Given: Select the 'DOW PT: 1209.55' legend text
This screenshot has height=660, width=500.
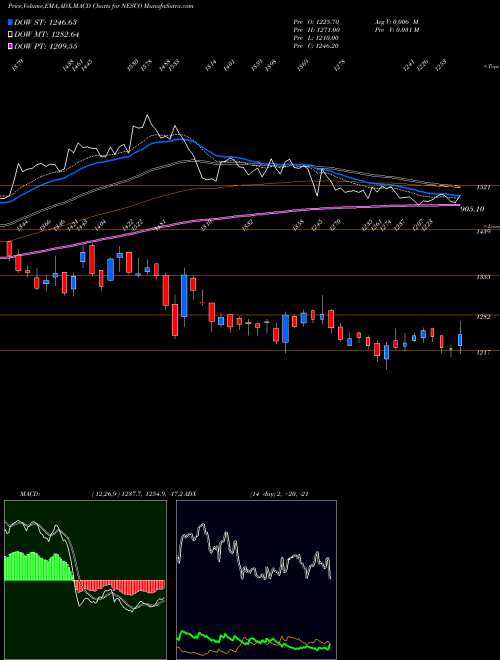Looking at the screenshot, I should pyautogui.click(x=45, y=46).
